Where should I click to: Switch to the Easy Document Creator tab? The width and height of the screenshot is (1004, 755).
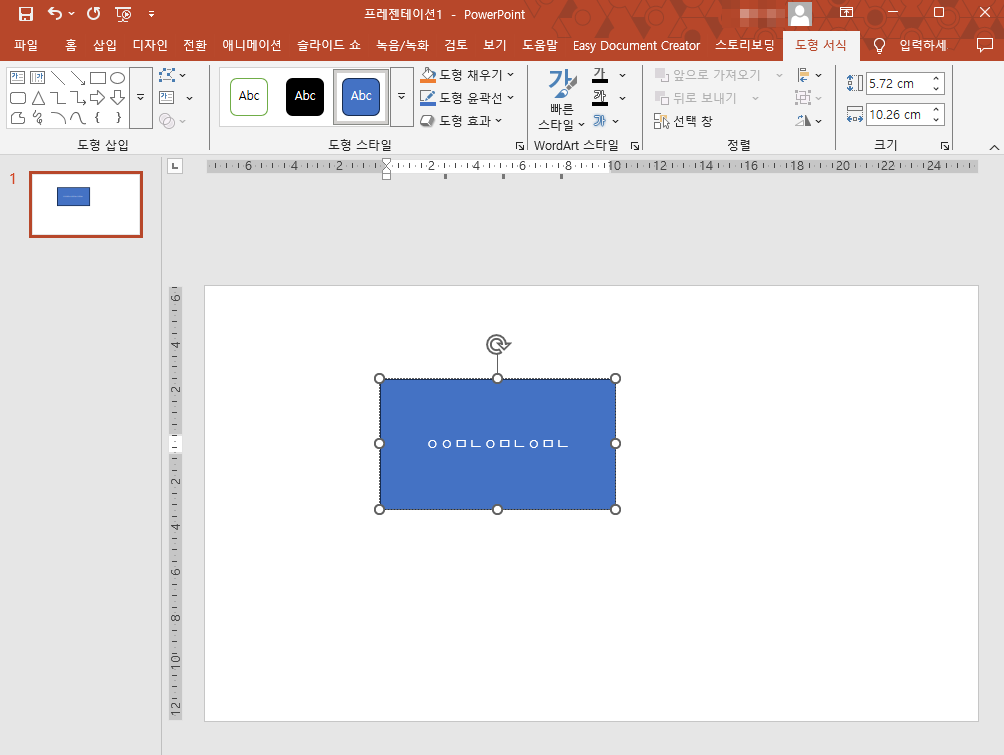point(636,45)
